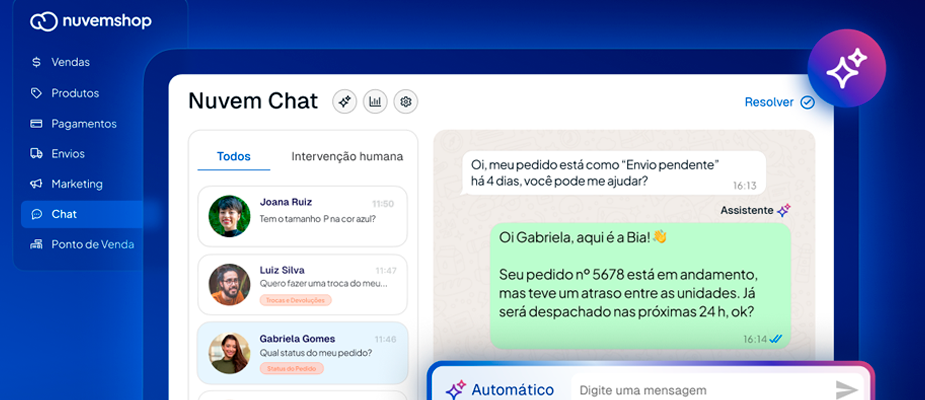
Task: Click the Assistente label
Action: [746, 210]
